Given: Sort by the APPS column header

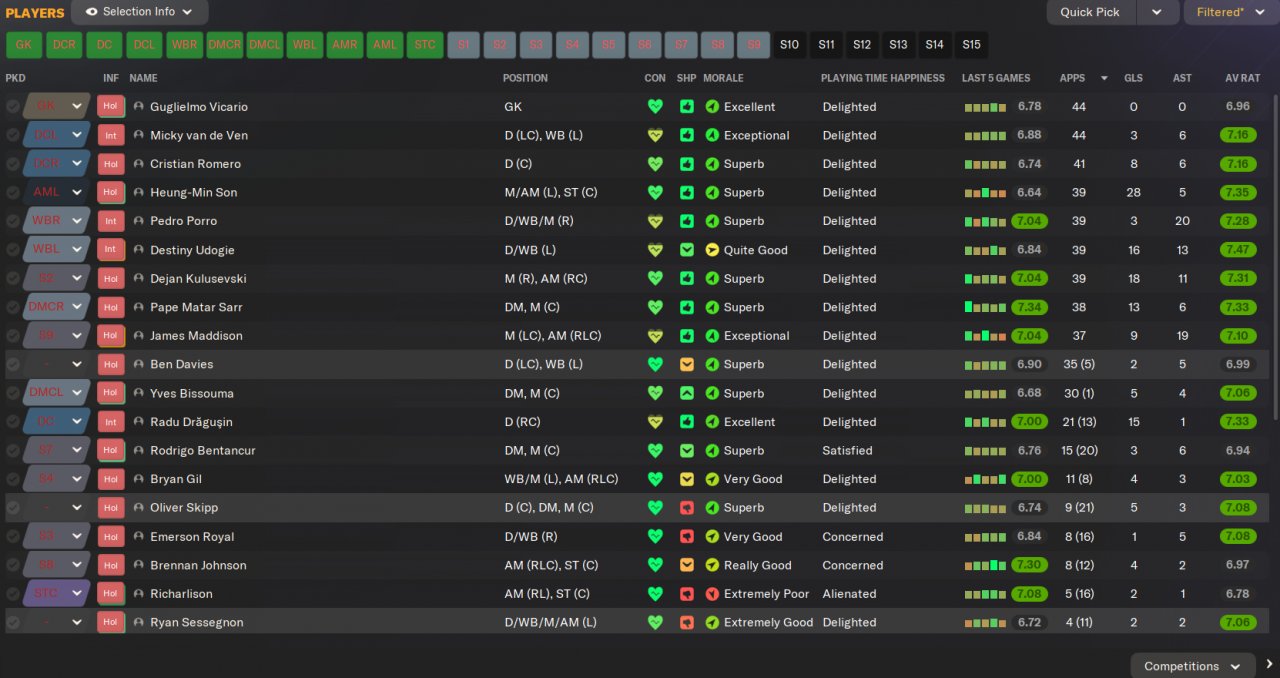Looking at the screenshot, I should click(x=1072, y=78).
